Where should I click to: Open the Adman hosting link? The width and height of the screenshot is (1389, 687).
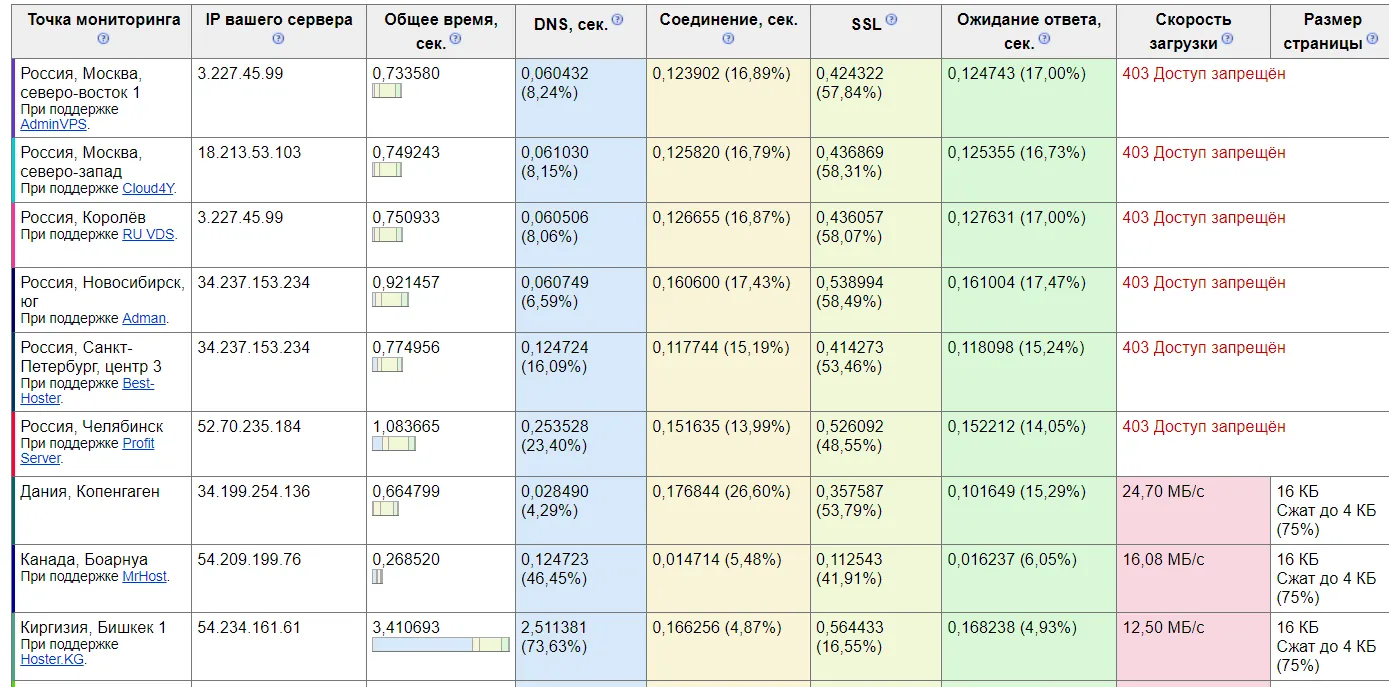click(144, 319)
